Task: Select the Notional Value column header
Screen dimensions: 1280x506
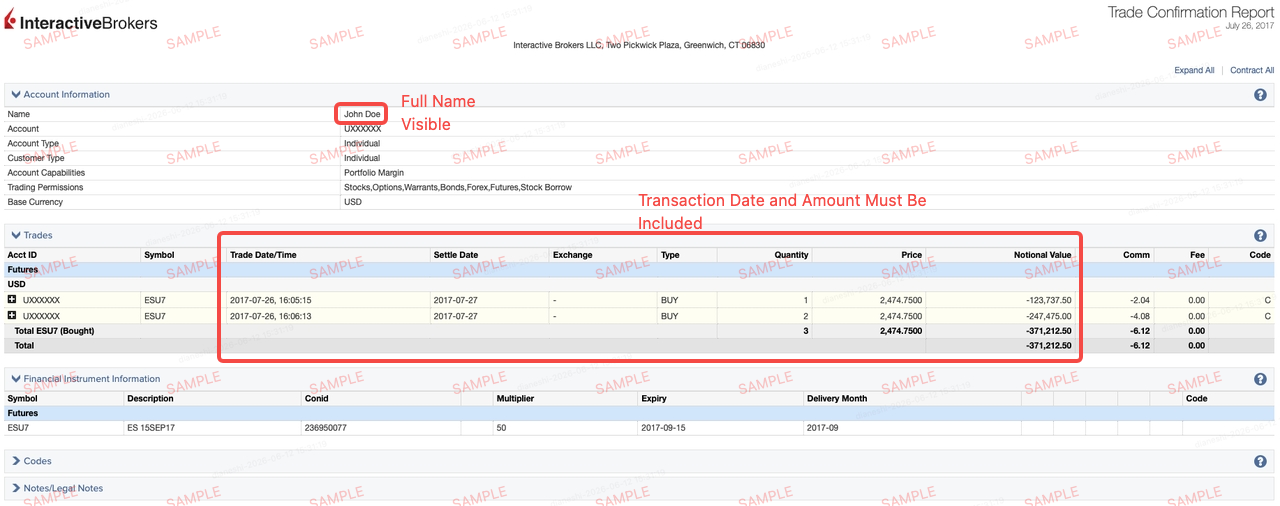Action: (x=1042, y=255)
